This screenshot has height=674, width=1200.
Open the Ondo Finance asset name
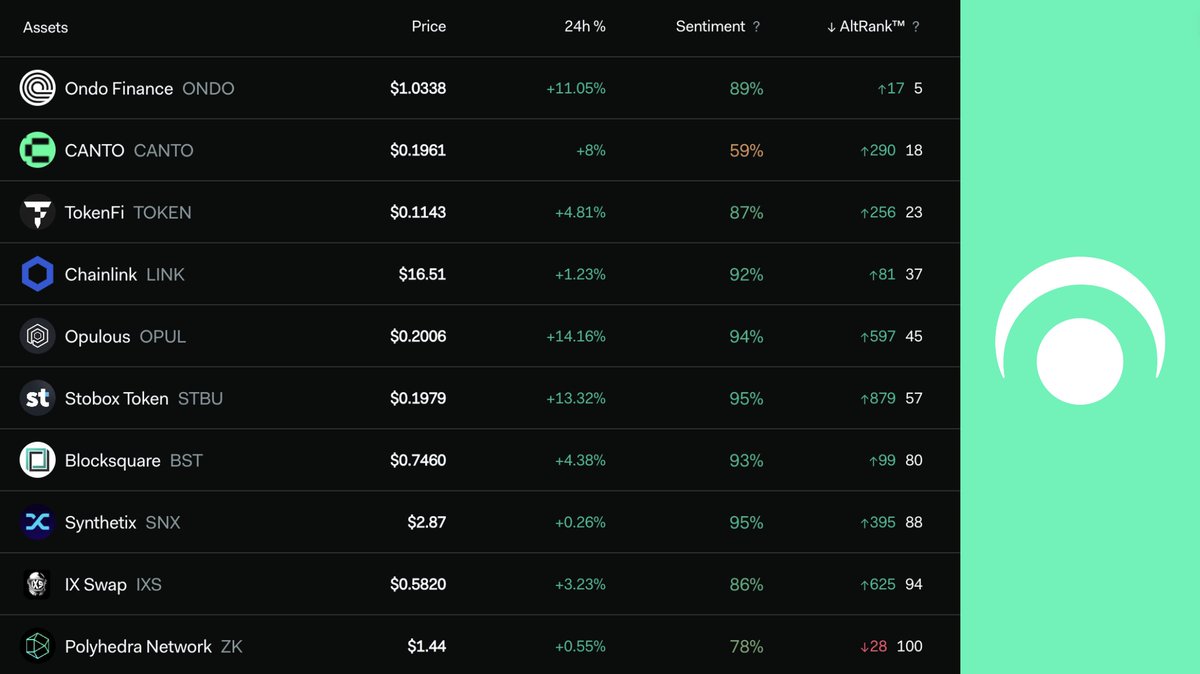[119, 88]
